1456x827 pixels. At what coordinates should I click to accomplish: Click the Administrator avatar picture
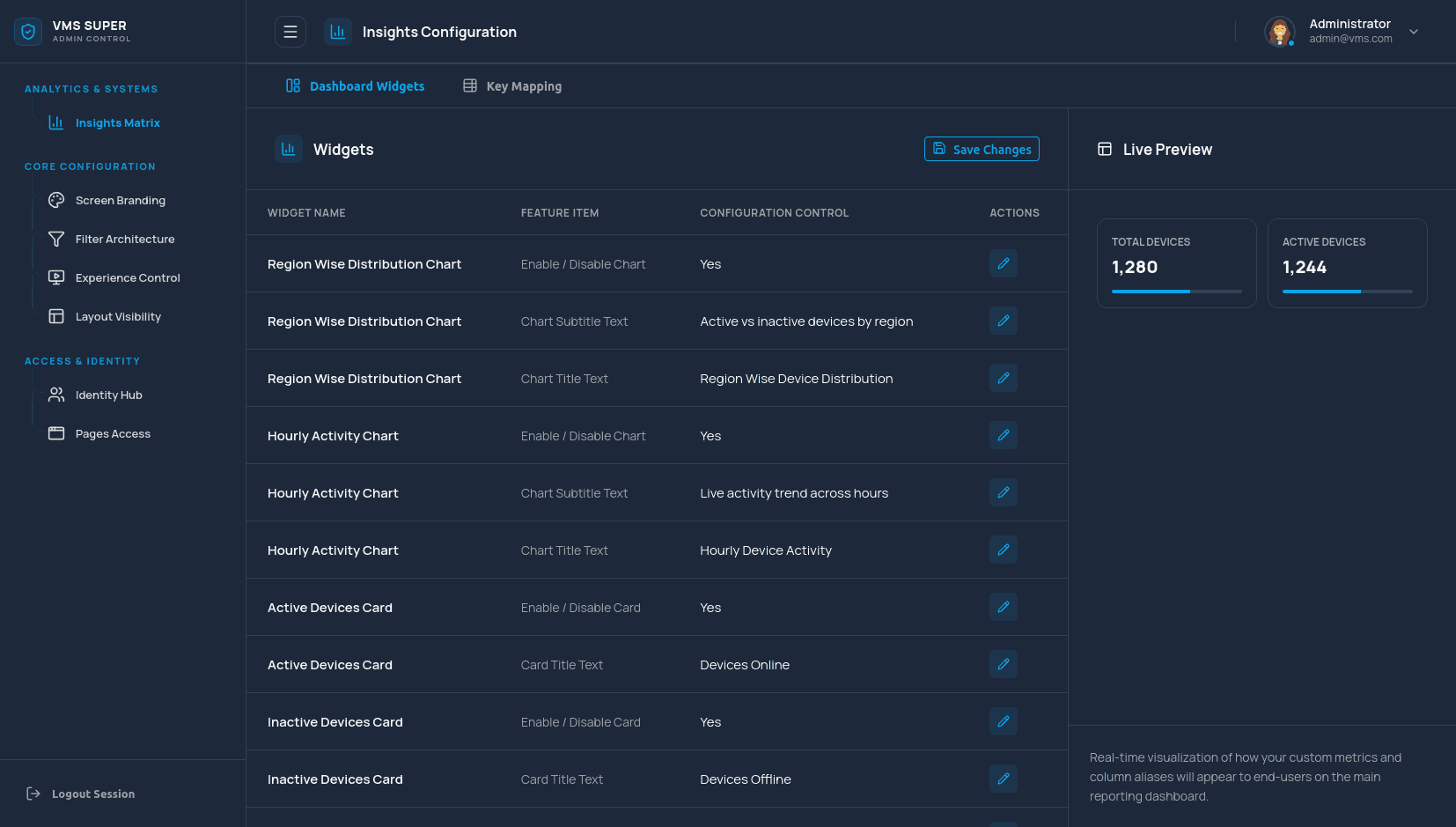coord(1279,32)
